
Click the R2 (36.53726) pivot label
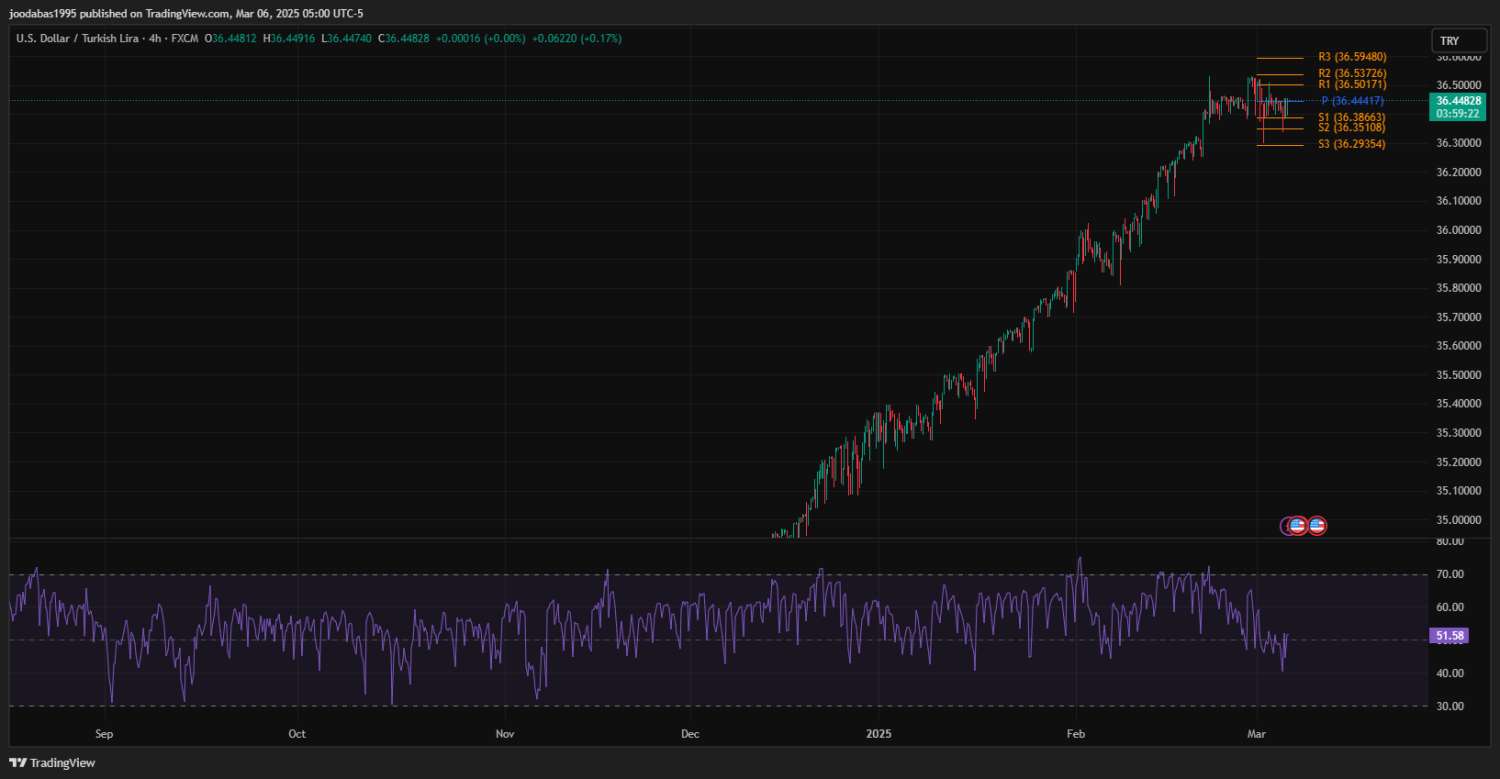(1352, 74)
